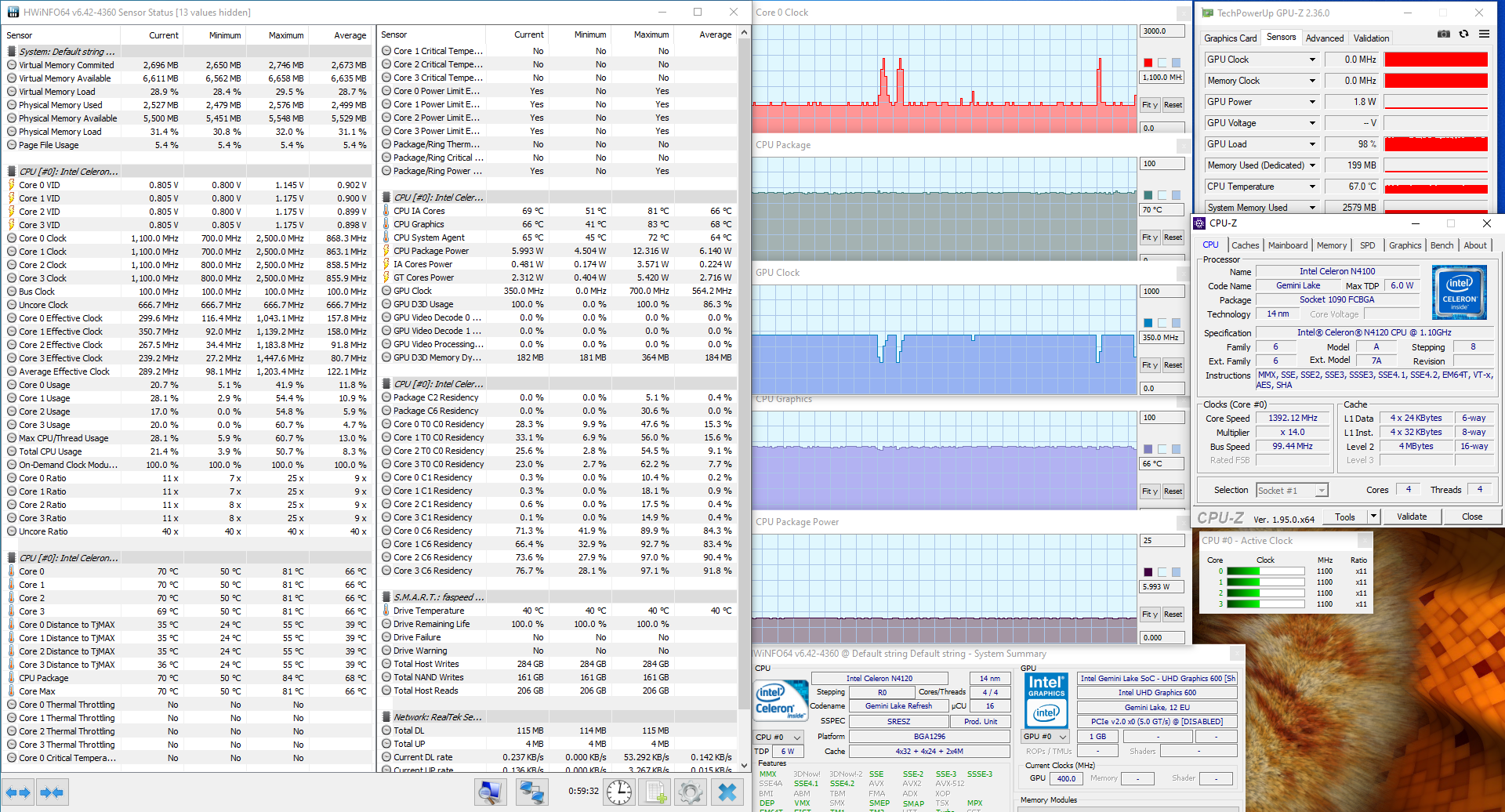Open the CPU Temperature dropdown in GPU-Z
Viewport: 1505px width, 812px height.
coord(1312,187)
